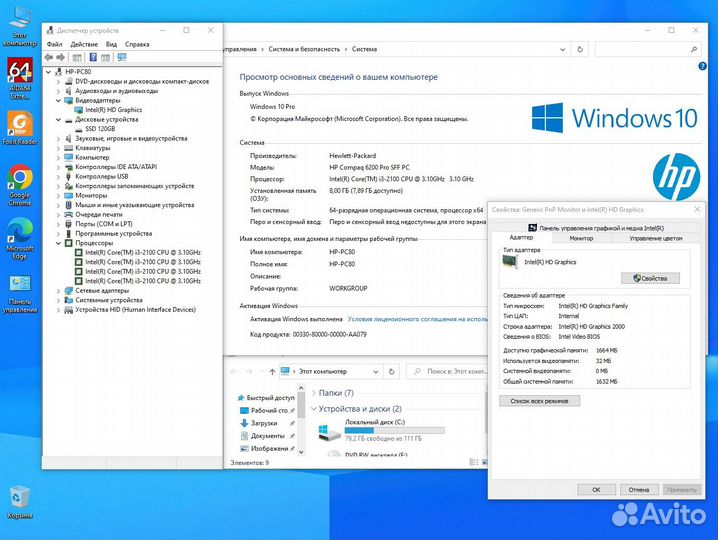
Task: Click Система и безопасность breadcrumb
Action: pyautogui.click(x=304, y=49)
